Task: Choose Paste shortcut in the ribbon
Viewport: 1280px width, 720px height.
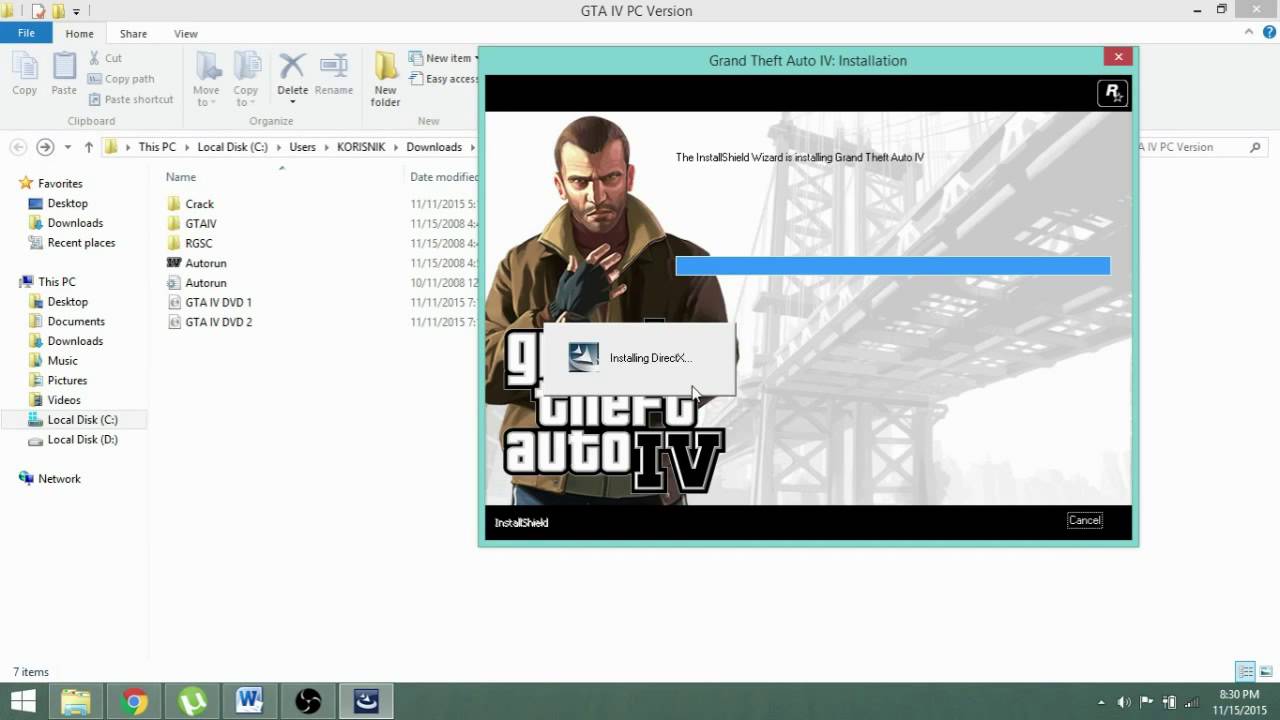Action: (130, 99)
